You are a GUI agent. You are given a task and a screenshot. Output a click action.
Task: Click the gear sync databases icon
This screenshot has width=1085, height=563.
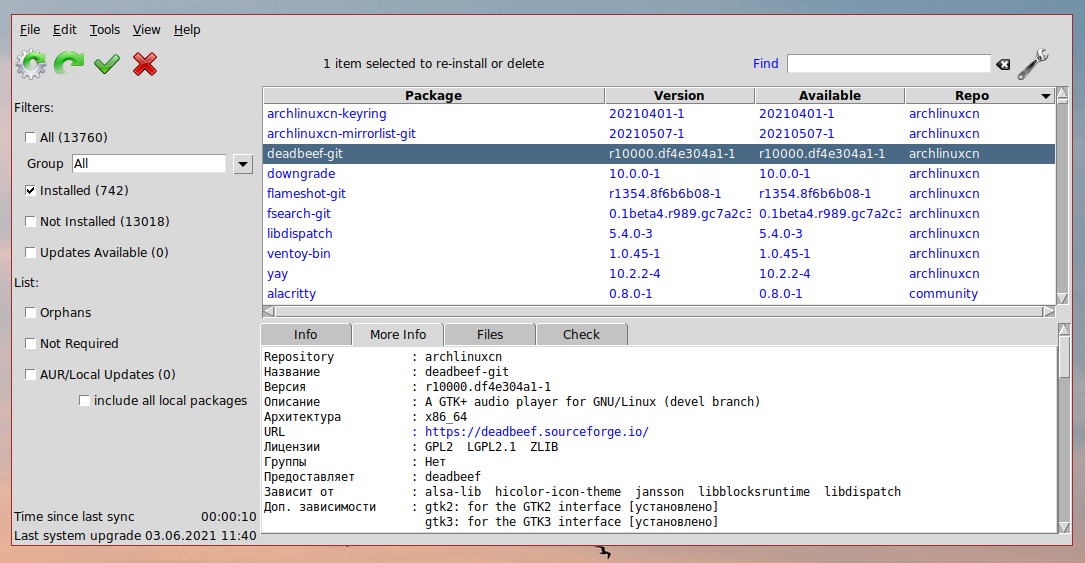[x=31, y=64]
